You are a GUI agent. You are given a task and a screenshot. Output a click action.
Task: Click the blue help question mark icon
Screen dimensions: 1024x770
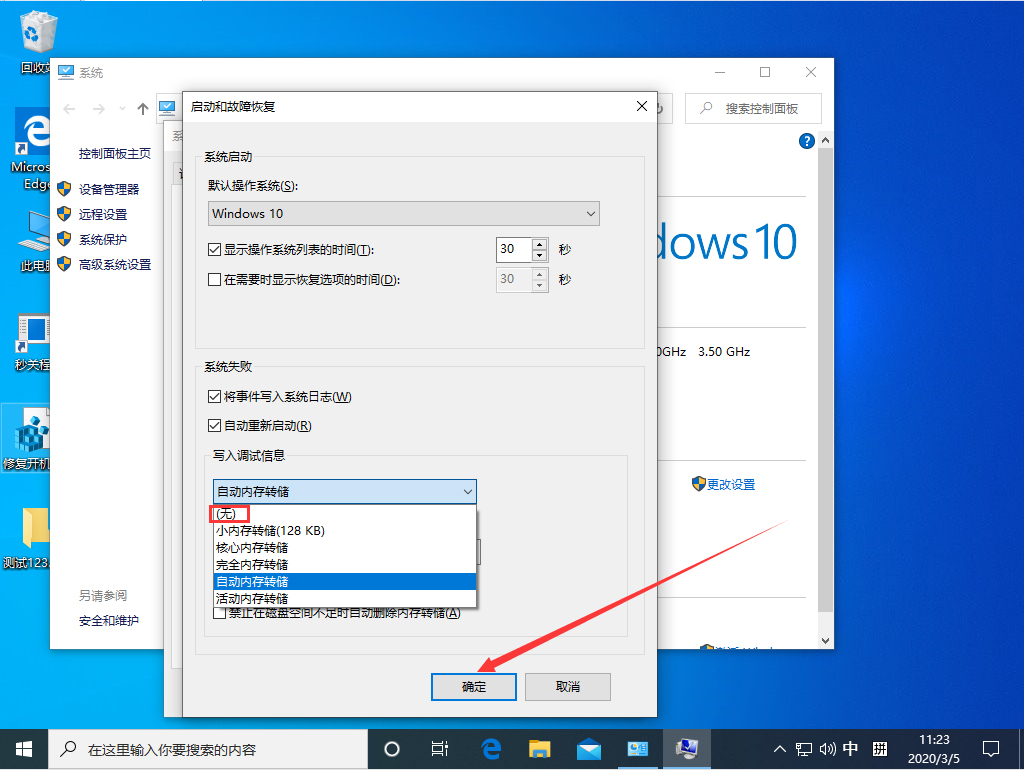coord(806,141)
